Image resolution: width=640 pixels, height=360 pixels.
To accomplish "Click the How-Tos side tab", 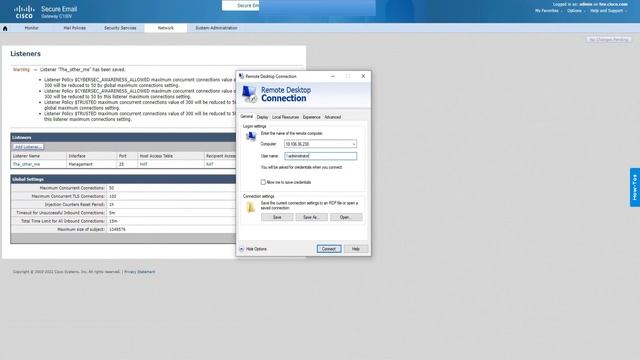I will (x=635, y=187).
